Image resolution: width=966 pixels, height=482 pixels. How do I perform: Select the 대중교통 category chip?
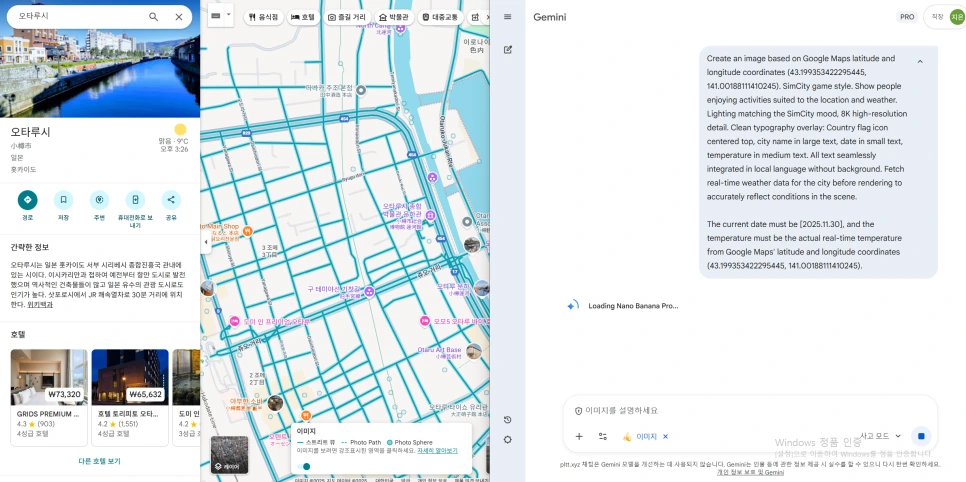(x=440, y=17)
